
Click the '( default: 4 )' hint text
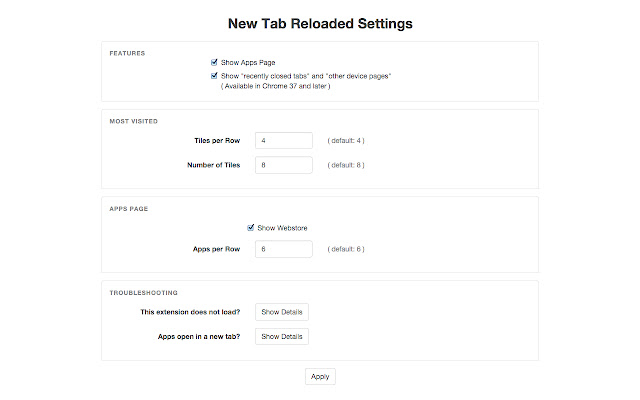coord(346,140)
